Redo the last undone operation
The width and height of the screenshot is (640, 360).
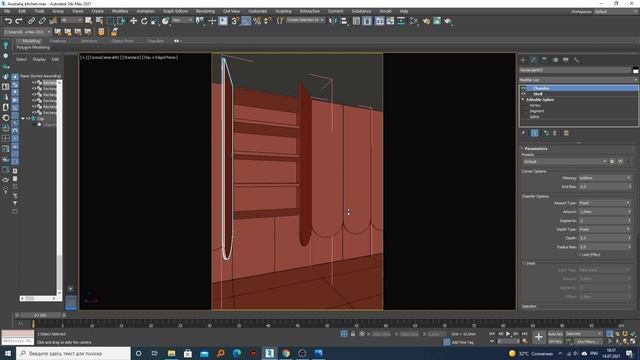click(x=19, y=21)
